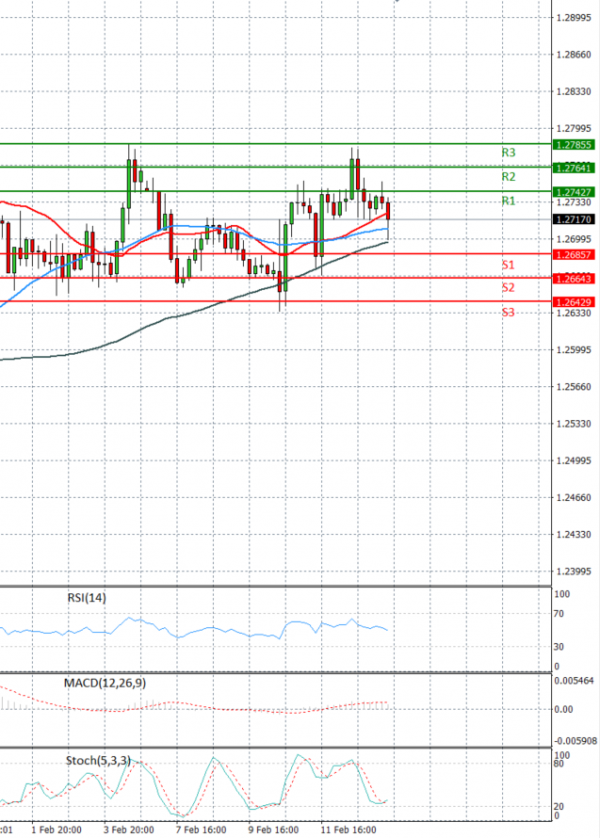Image resolution: width=600 pixels, height=838 pixels.
Task: Click the RSI 70 overbought level value
Action: [559, 614]
